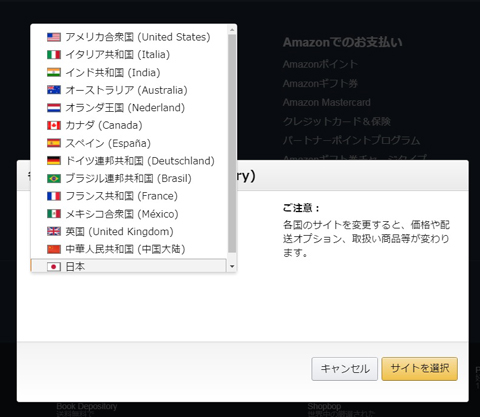
Task: Click the México flag icon
Action: pos(54,214)
